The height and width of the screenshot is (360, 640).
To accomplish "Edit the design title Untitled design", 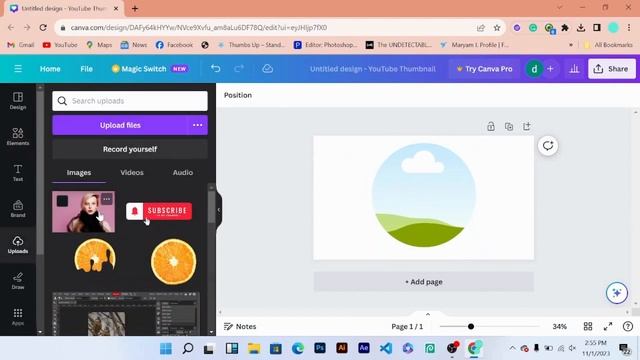I will [373, 69].
